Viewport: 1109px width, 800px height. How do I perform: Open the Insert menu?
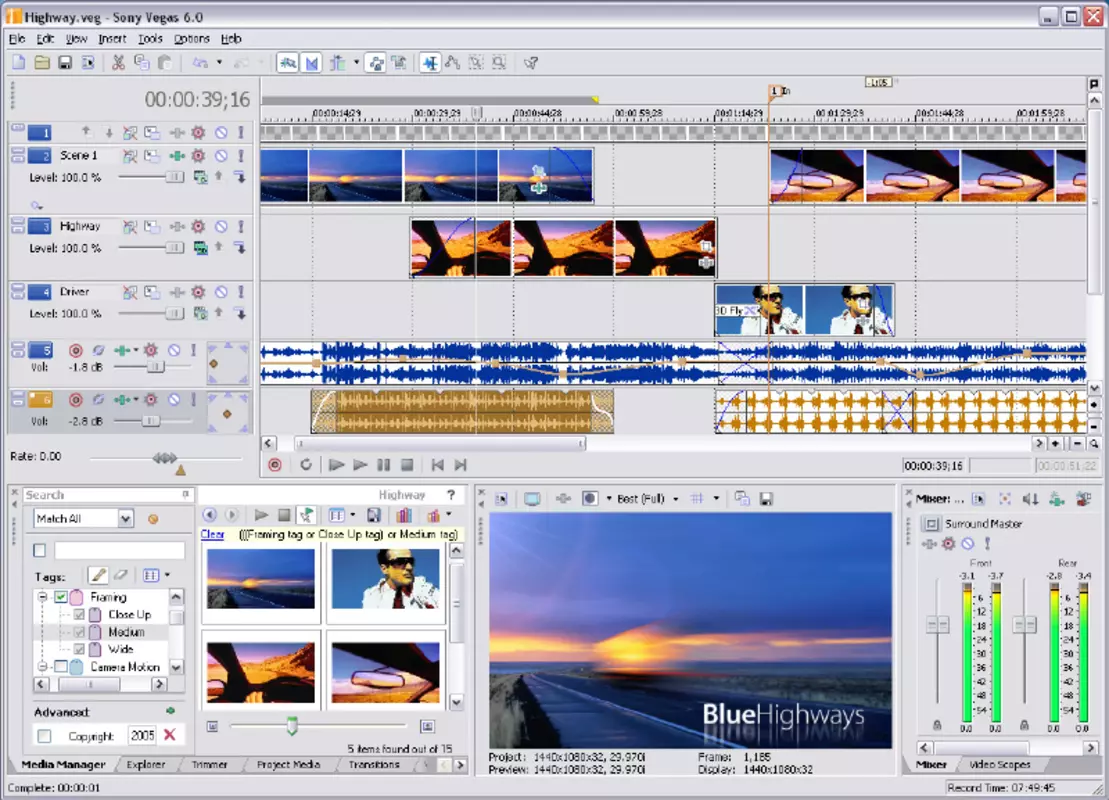click(112, 39)
